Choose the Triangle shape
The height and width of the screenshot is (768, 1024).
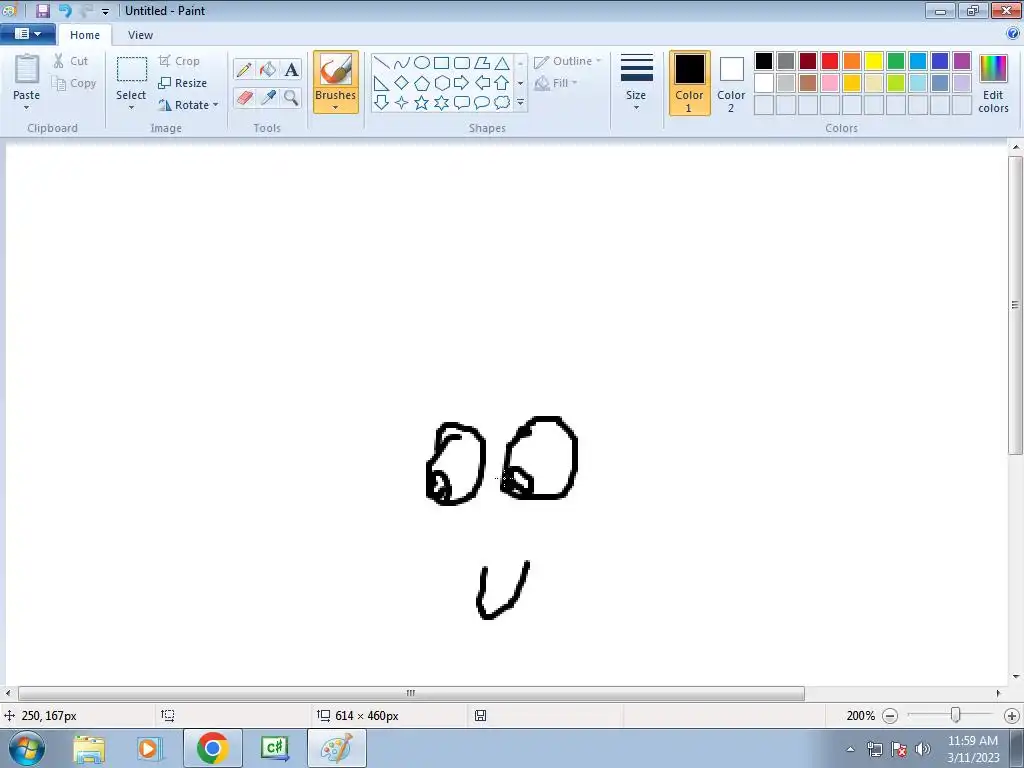pyautogui.click(x=502, y=63)
